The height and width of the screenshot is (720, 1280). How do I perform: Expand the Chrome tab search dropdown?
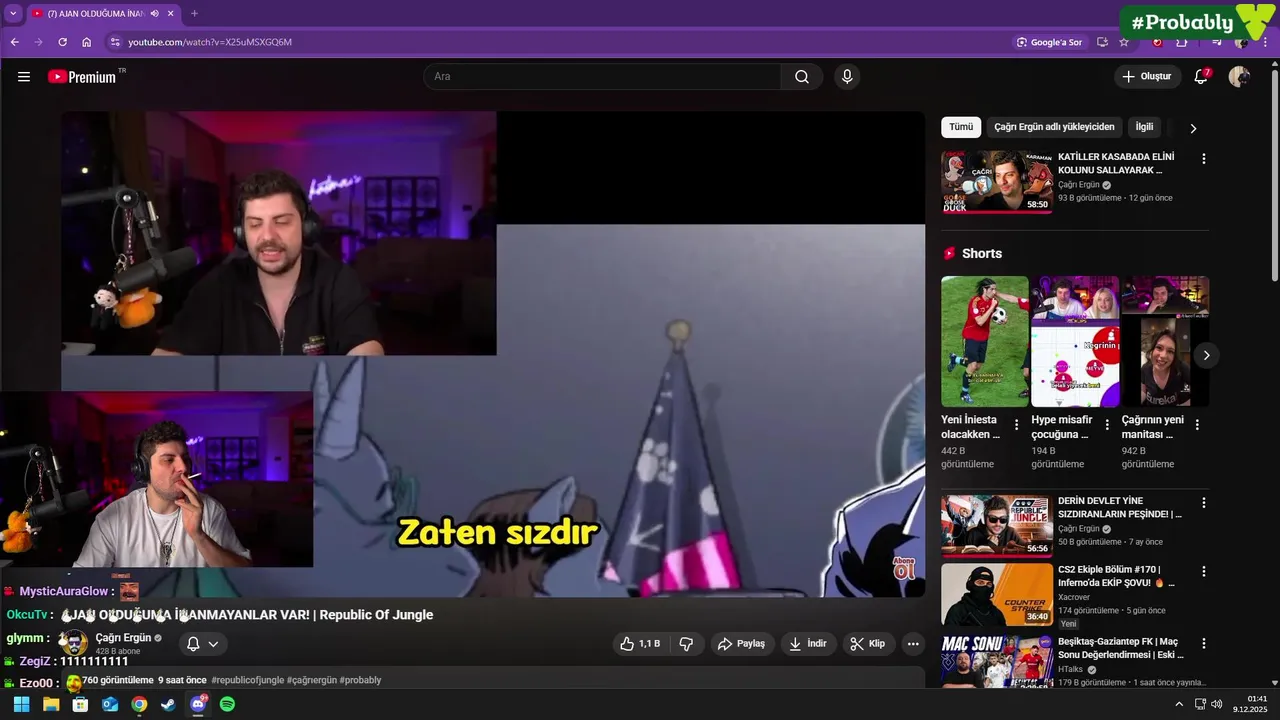coord(13,14)
